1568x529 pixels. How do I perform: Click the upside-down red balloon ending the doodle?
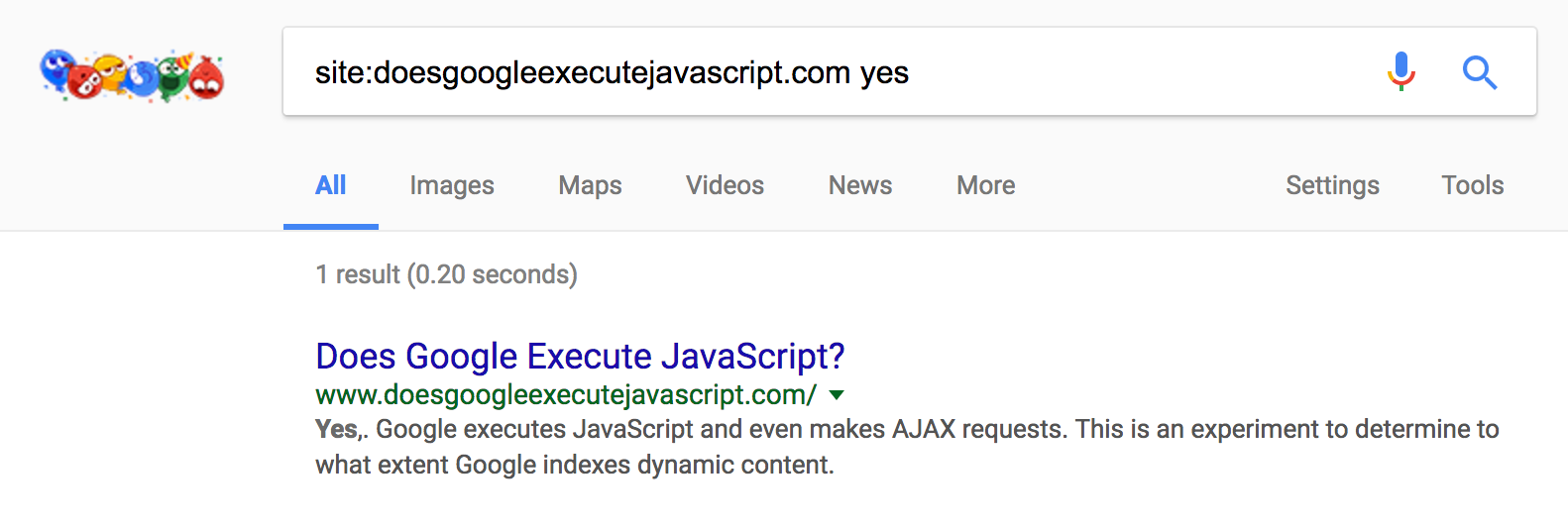click(x=206, y=78)
